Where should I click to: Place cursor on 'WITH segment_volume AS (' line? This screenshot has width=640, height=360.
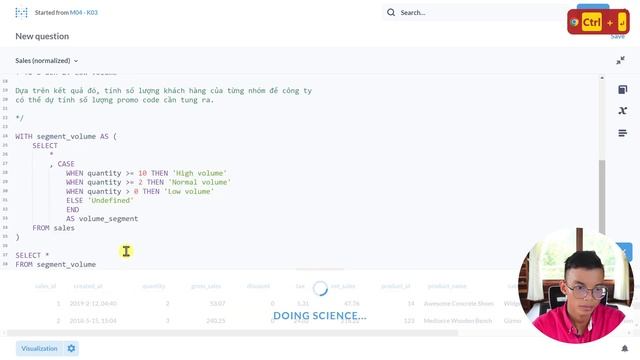point(66,137)
